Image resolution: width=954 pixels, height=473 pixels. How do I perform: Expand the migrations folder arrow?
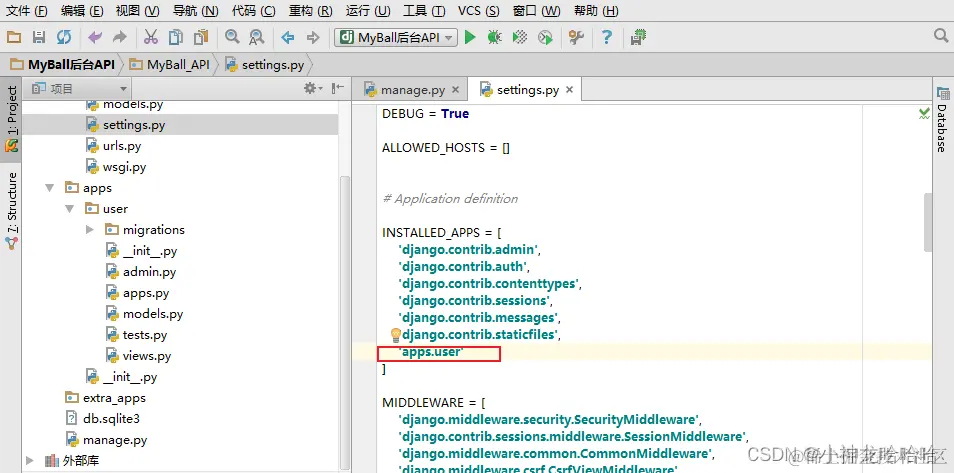[x=90, y=230]
